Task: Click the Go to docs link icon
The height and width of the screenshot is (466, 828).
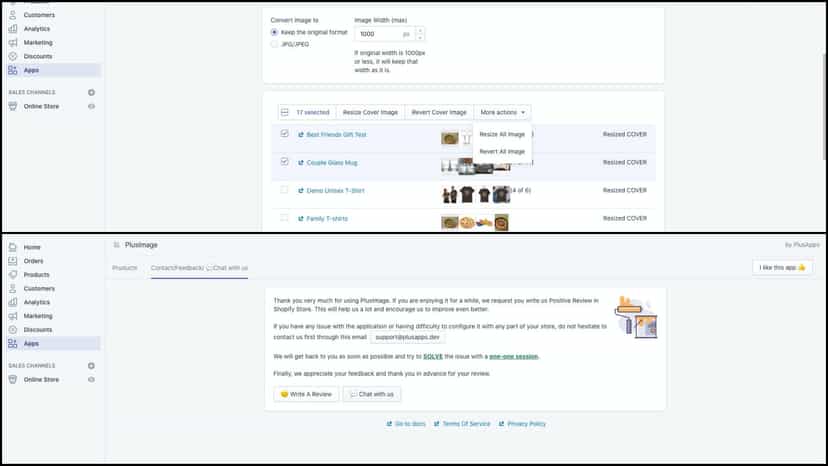Action: click(389, 424)
